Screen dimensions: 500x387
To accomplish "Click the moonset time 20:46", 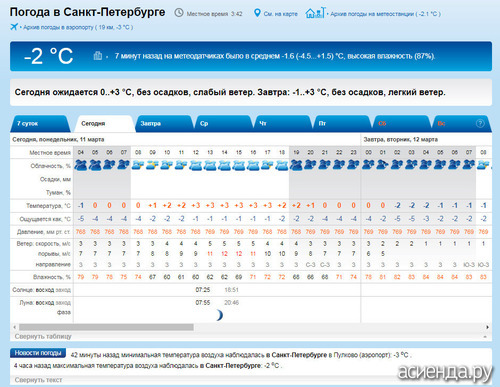I will coord(231,303).
